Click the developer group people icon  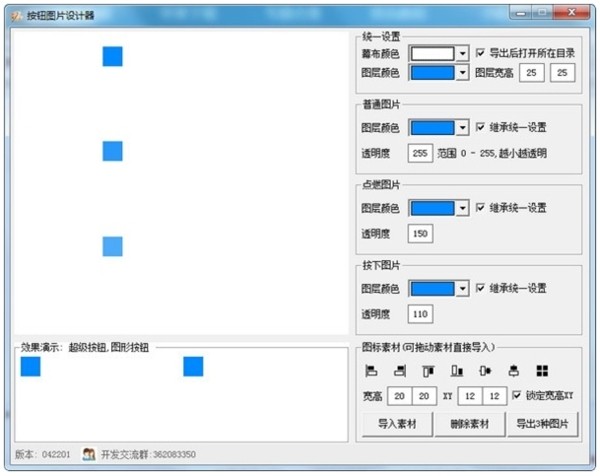point(89,454)
